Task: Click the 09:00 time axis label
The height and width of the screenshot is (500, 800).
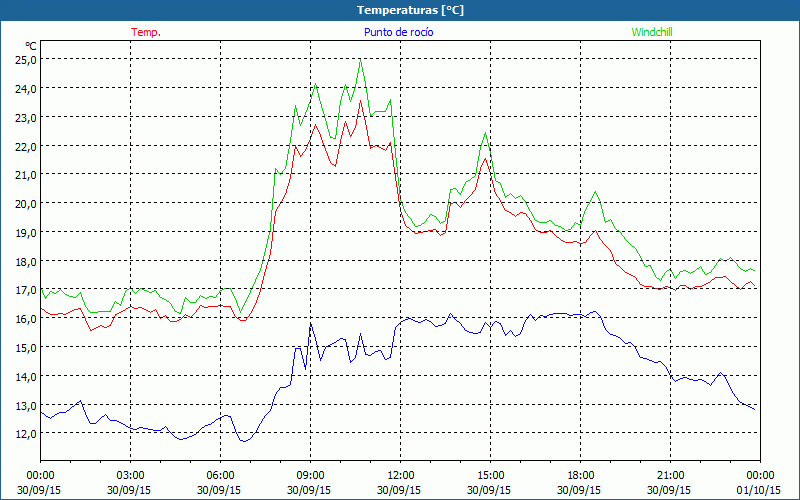Action: [x=310, y=476]
